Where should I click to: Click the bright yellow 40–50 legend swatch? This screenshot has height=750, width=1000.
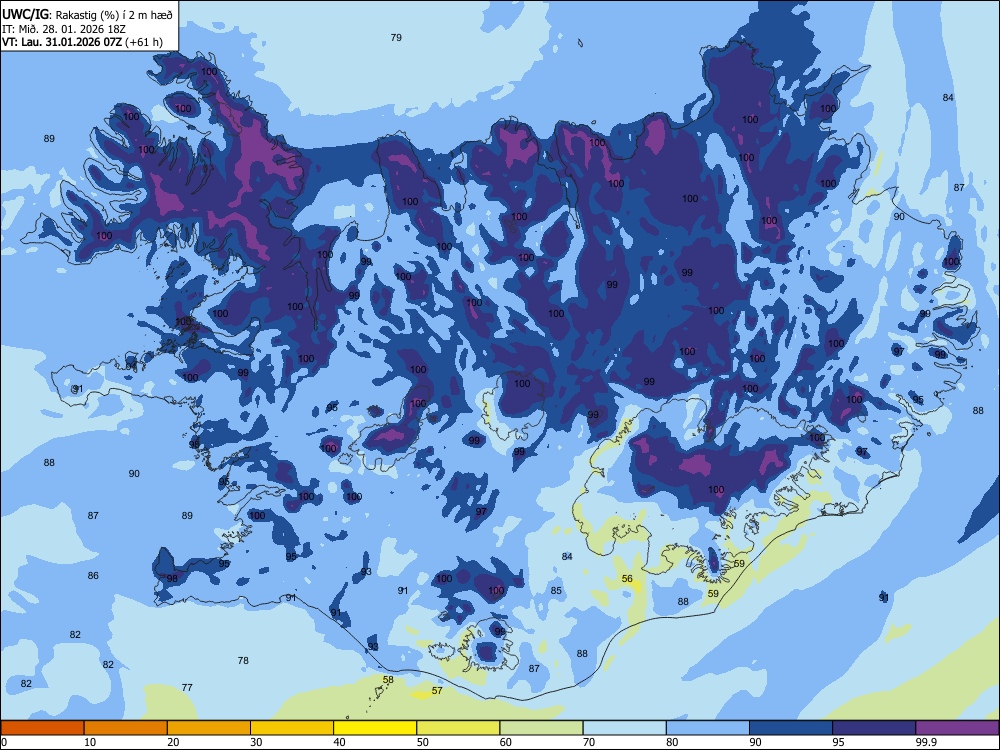(375, 728)
